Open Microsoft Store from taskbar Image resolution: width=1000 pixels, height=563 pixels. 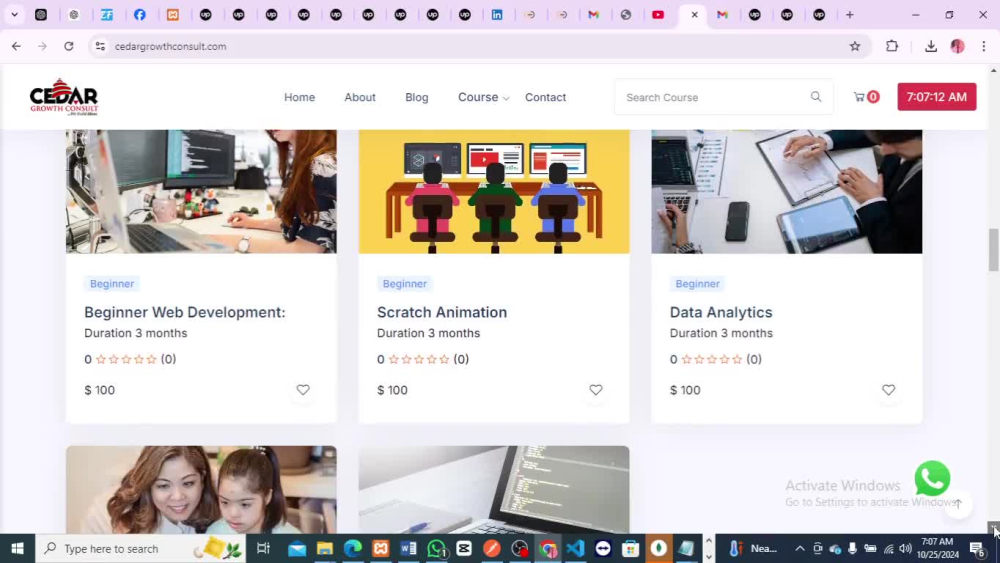pos(631,548)
